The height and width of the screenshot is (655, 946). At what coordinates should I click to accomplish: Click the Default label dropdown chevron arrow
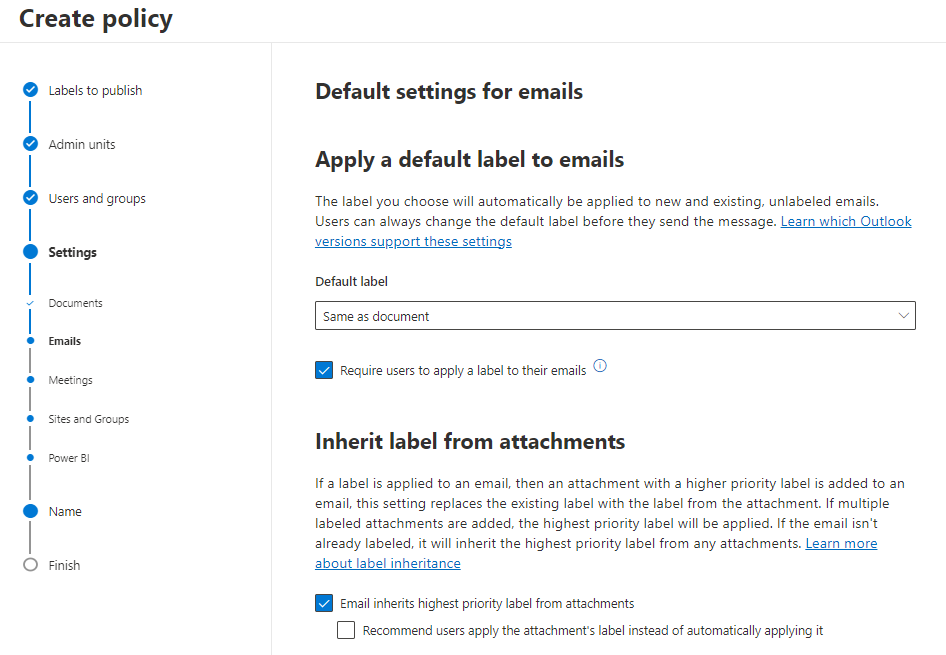904,316
